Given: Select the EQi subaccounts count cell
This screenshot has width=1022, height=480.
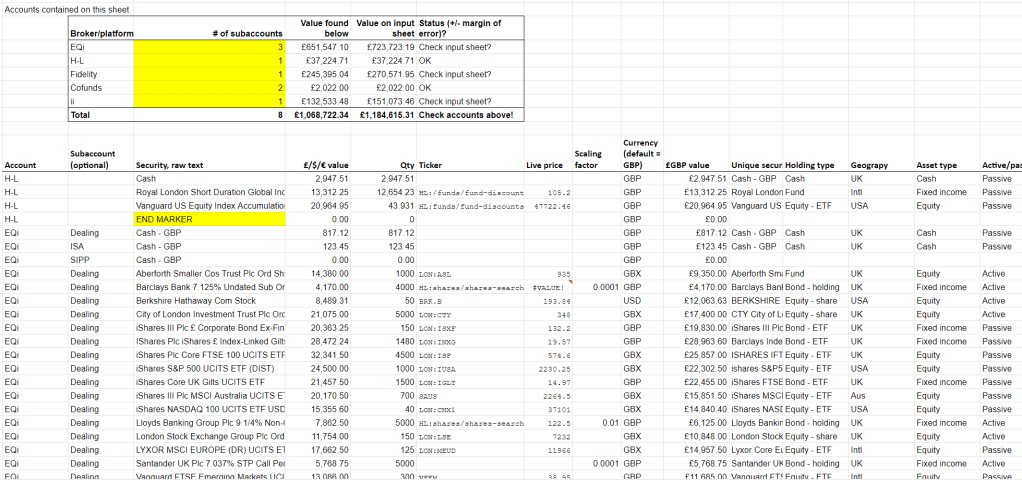Looking at the screenshot, I should (x=209, y=47).
